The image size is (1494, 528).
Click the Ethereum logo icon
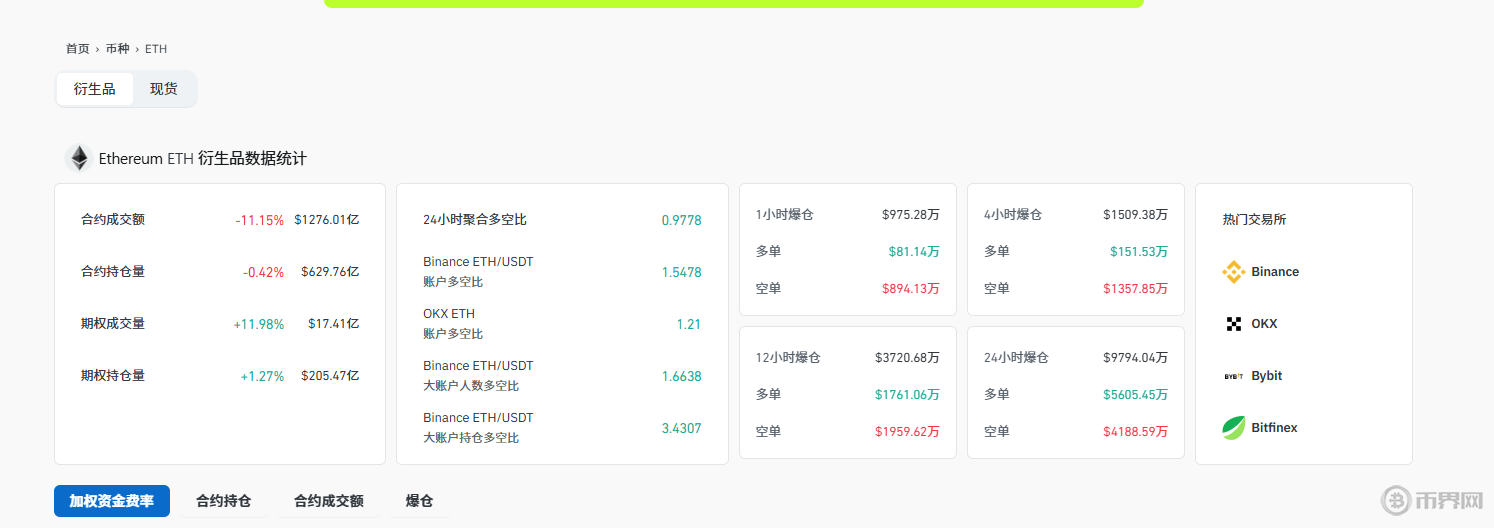[x=78, y=158]
